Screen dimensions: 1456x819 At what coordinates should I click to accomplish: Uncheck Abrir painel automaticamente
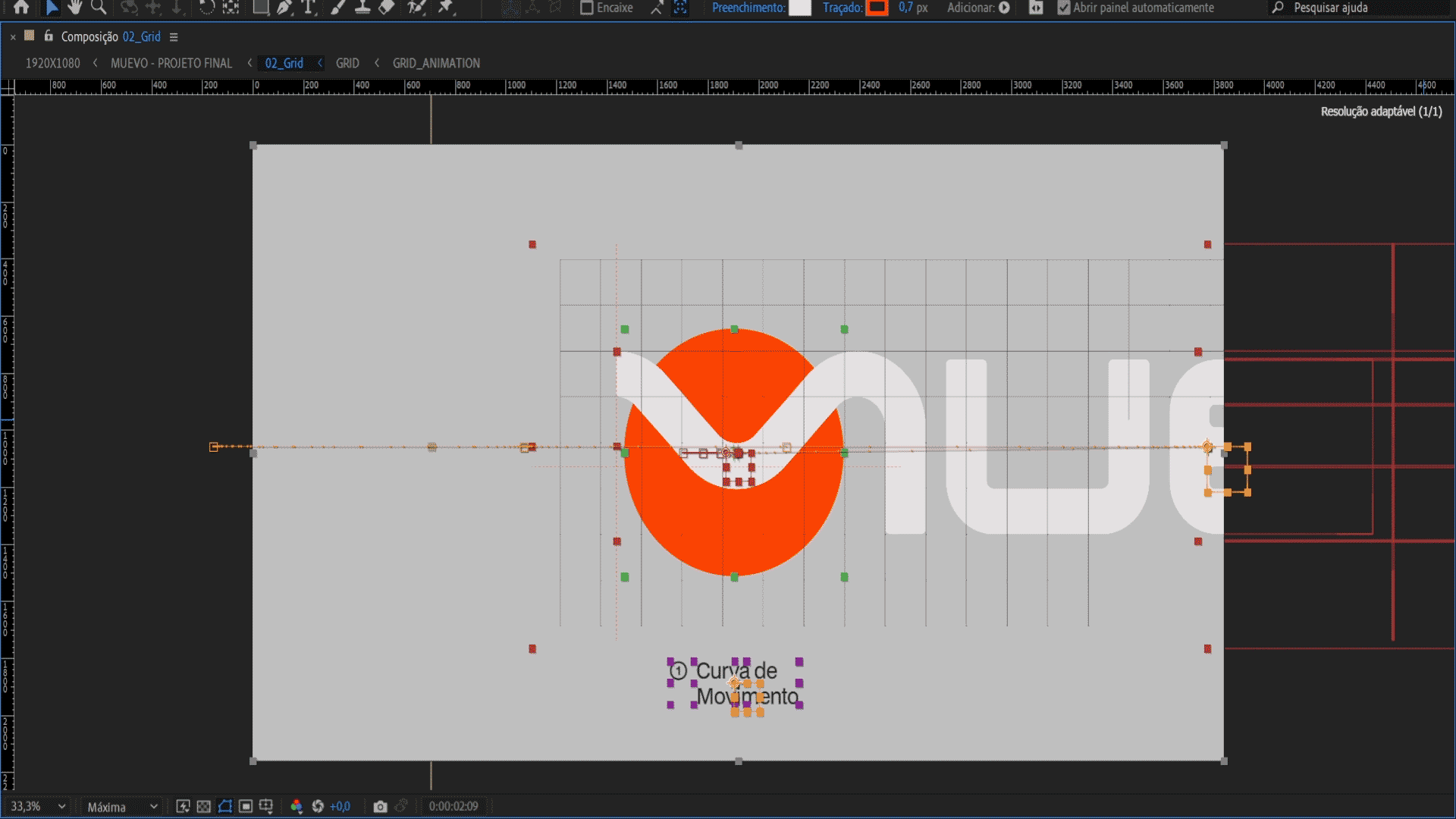[x=1064, y=8]
